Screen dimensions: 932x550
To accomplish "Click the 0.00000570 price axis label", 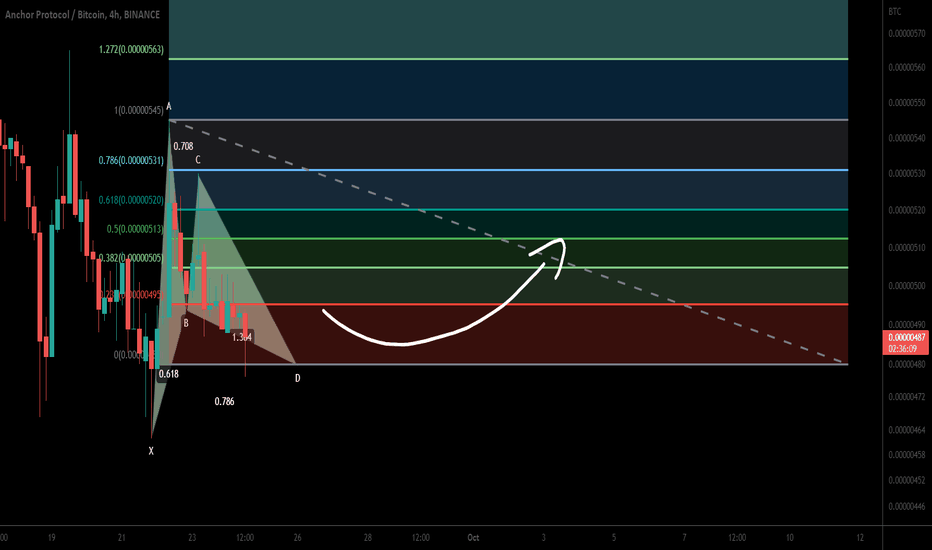I will 907,34.
